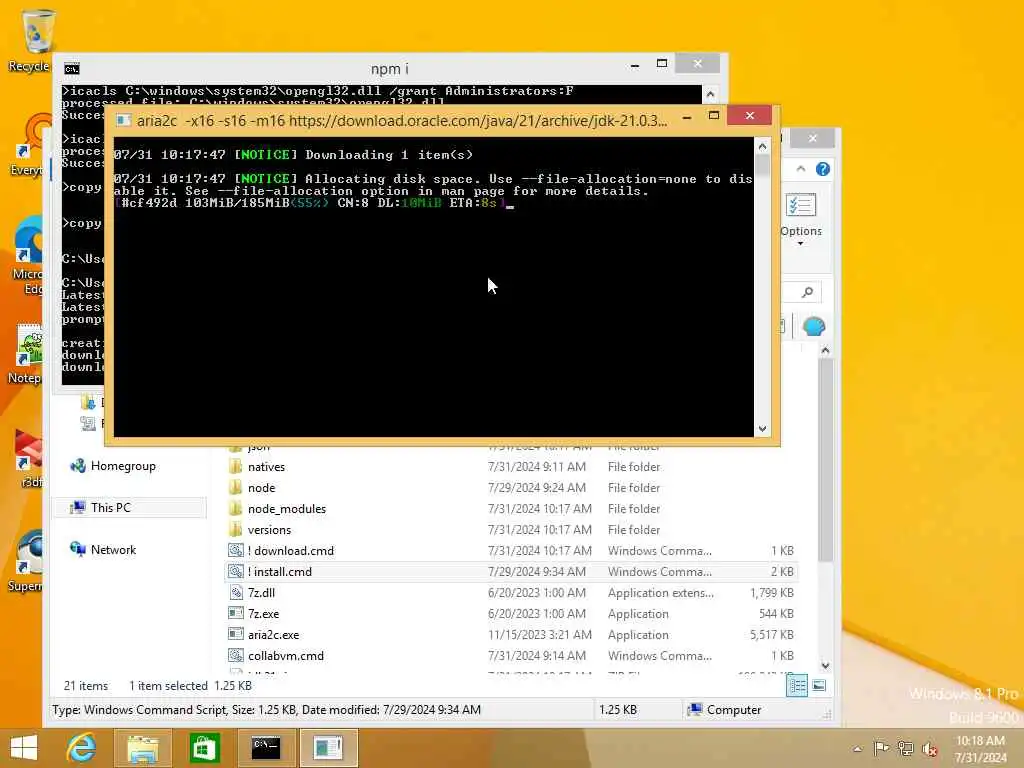The height and width of the screenshot is (768, 1024).
Task: Open Action Center flag icon
Action: (x=881, y=748)
